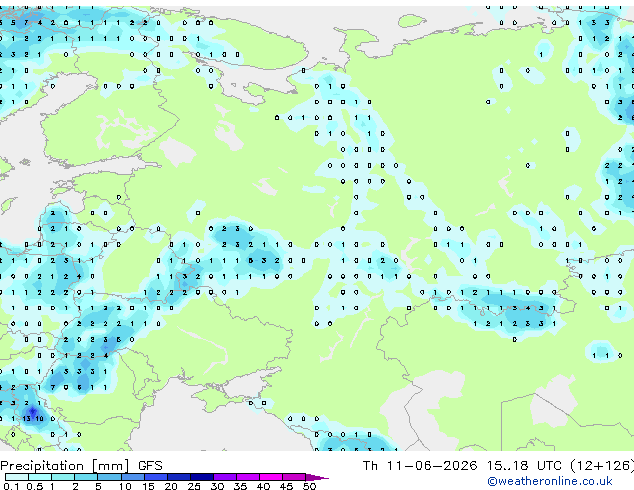
Task: Select legend swatch between 0.5 and 1
Action: [x=40, y=477]
